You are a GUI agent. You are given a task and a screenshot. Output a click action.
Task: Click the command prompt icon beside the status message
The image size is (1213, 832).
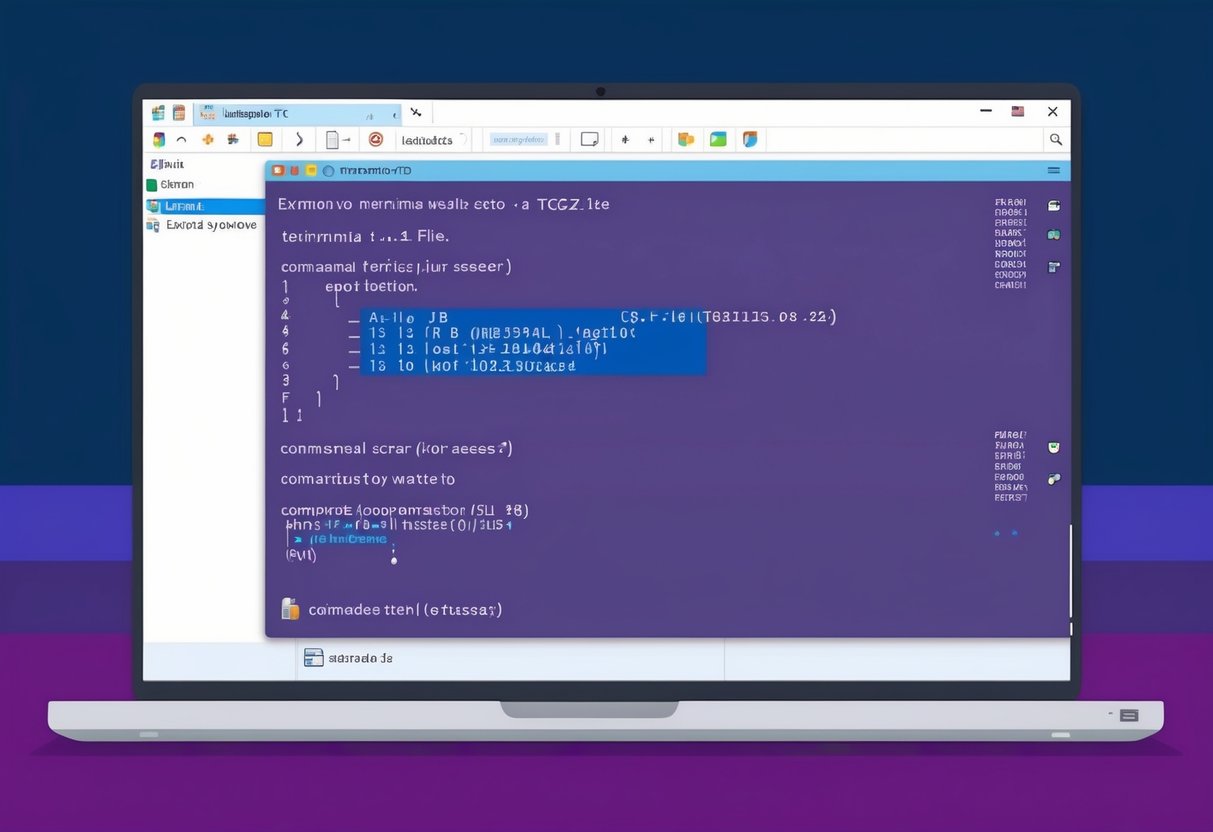290,608
